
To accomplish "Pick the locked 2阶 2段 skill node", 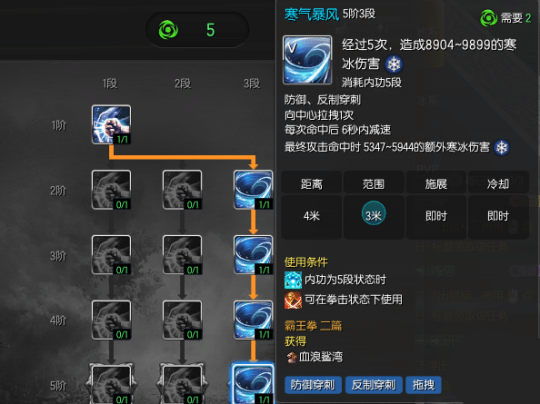I will (x=182, y=189).
